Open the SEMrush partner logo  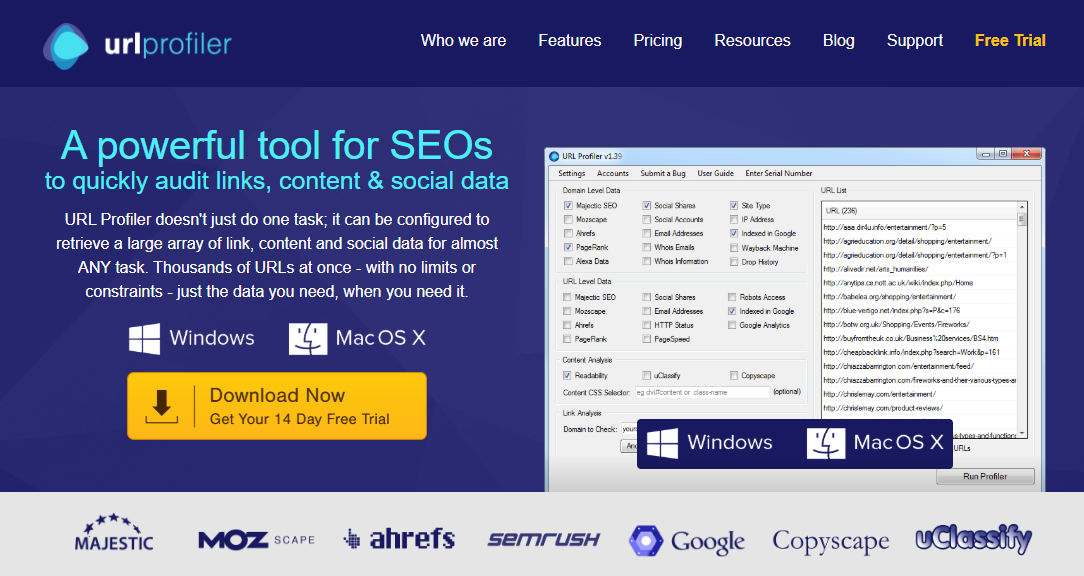(x=544, y=538)
